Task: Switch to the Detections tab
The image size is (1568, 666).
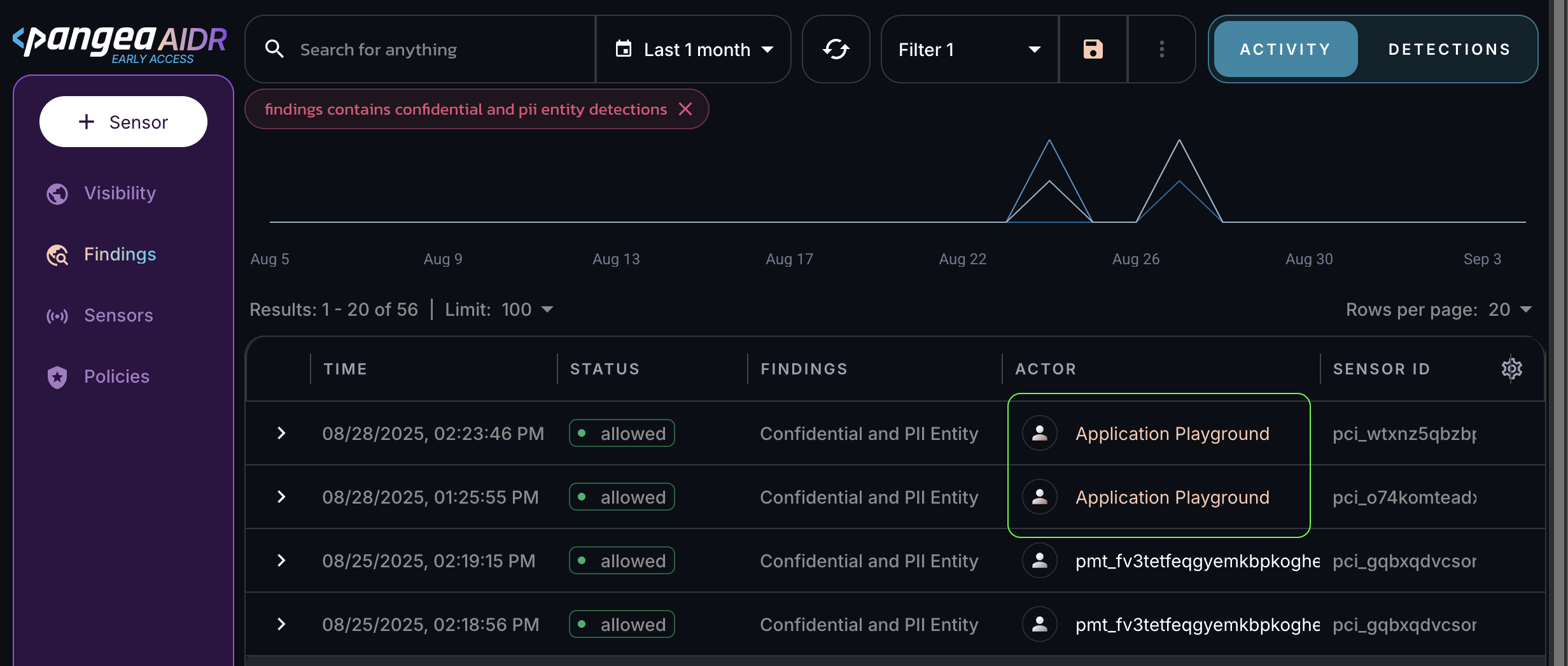Action: tap(1449, 49)
